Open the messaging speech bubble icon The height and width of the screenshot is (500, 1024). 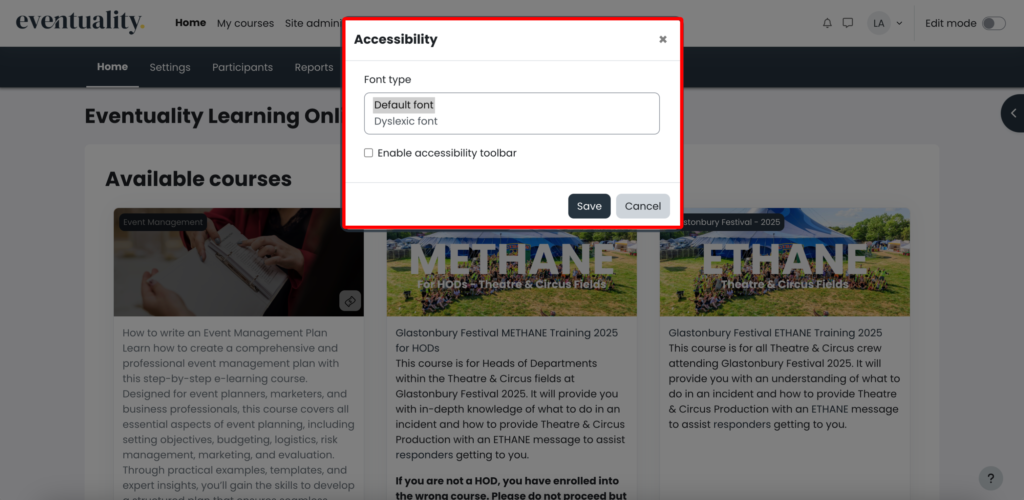coord(848,23)
